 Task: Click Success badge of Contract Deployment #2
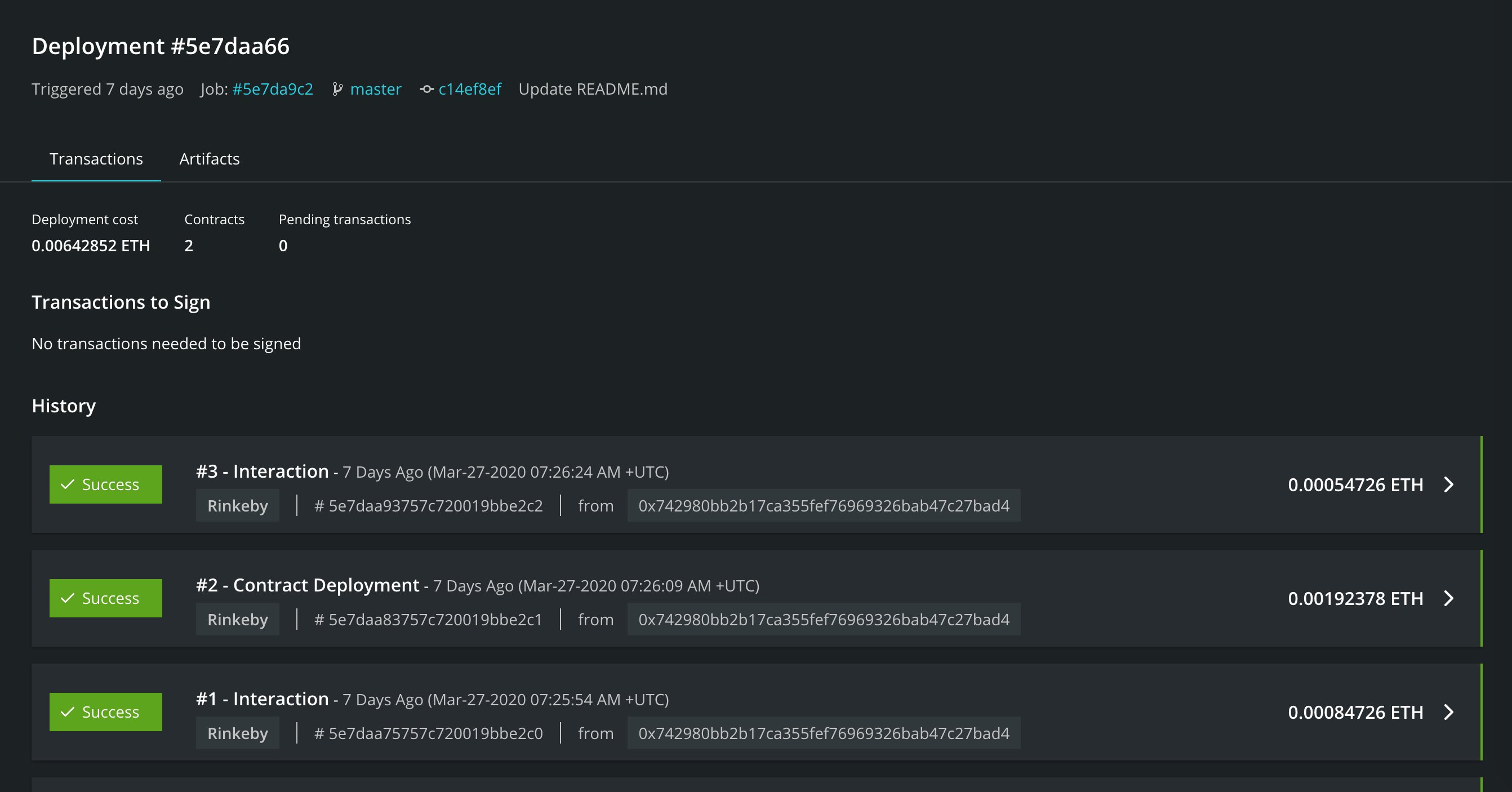(106, 598)
